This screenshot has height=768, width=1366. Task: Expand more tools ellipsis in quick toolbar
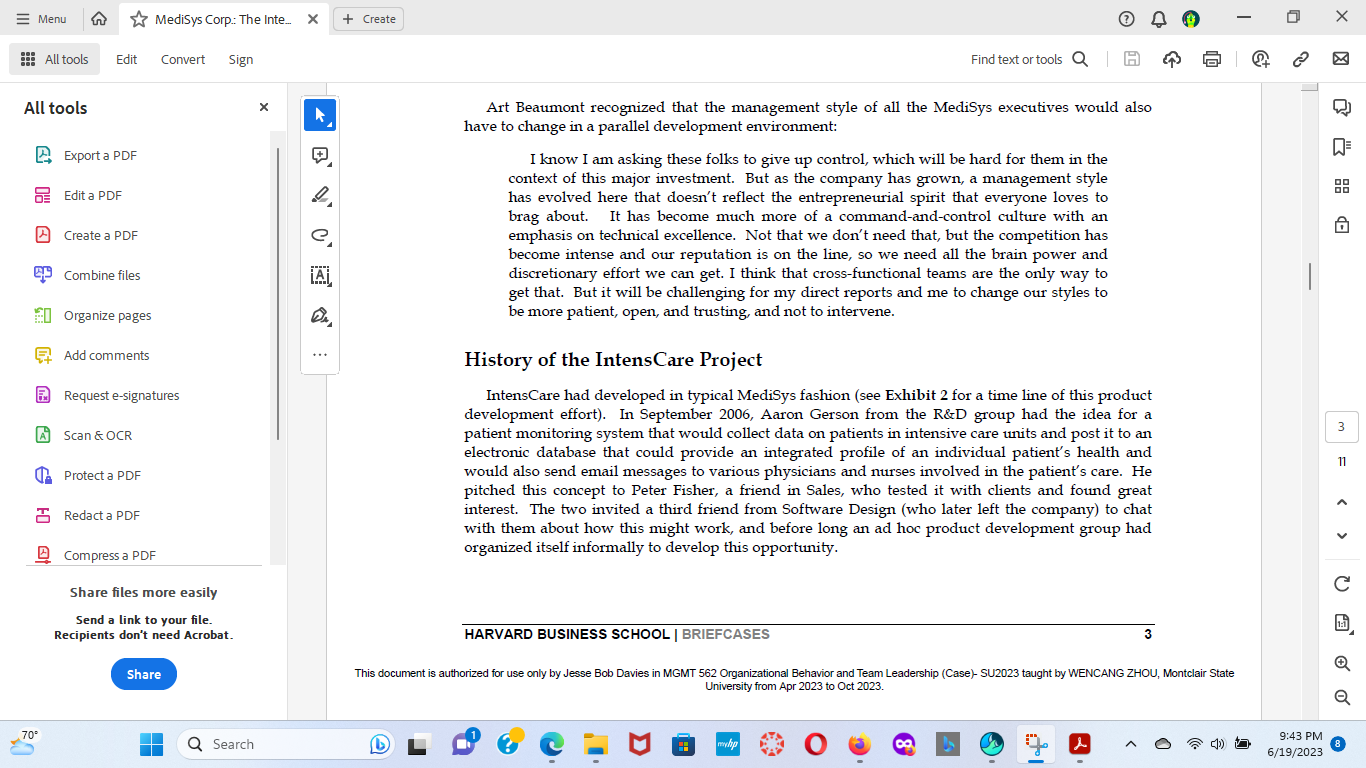click(x=320, y=354)
